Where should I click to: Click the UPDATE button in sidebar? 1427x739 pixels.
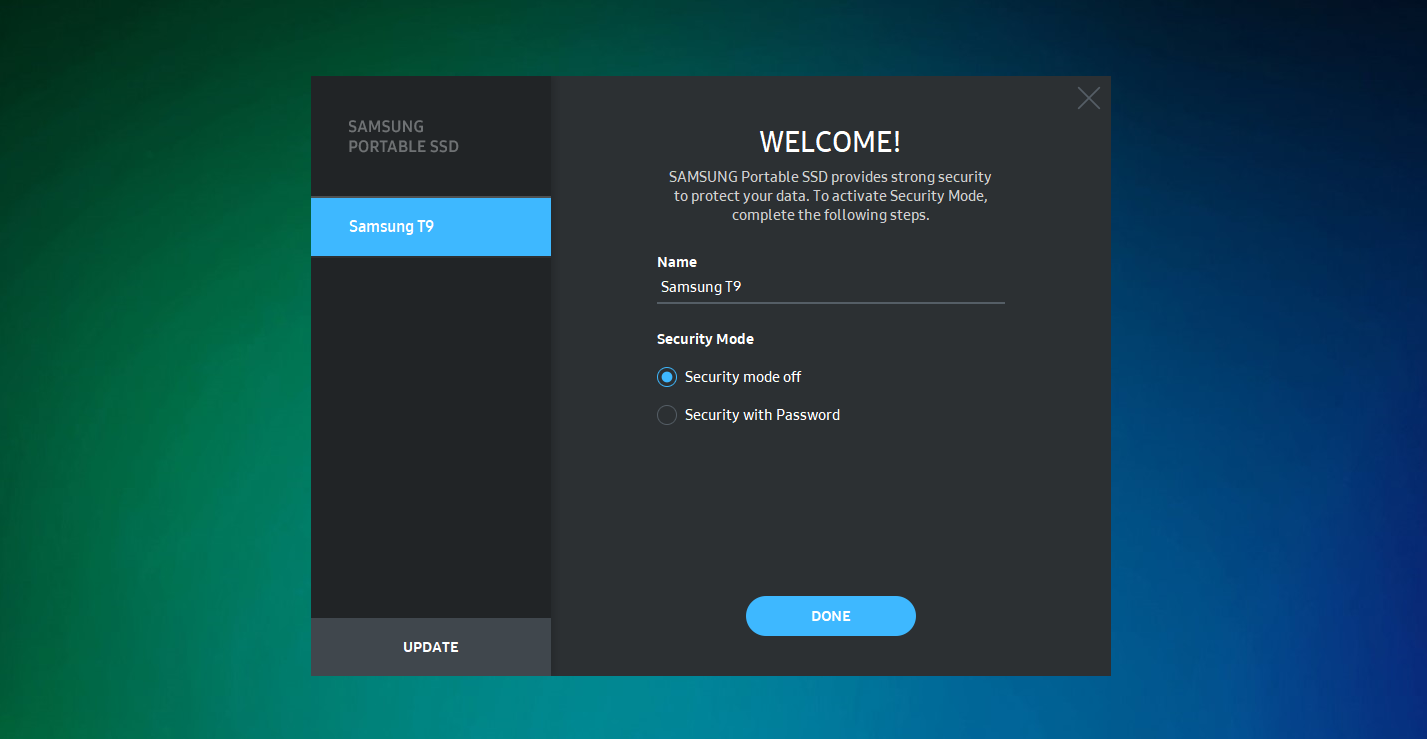click(431, 647)
